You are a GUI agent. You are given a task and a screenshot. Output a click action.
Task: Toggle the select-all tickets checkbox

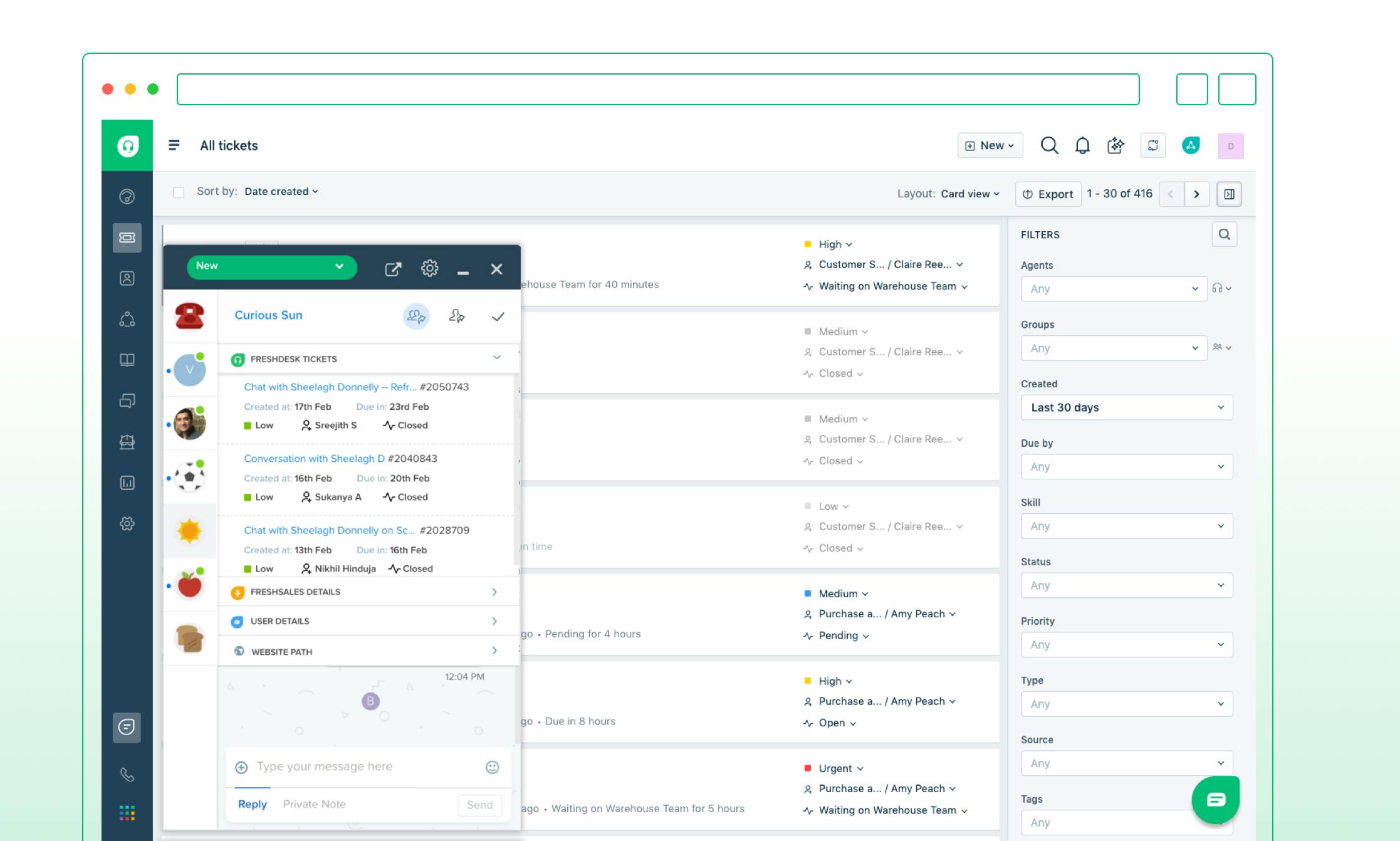pyautogui.click(x=179, y=192)
